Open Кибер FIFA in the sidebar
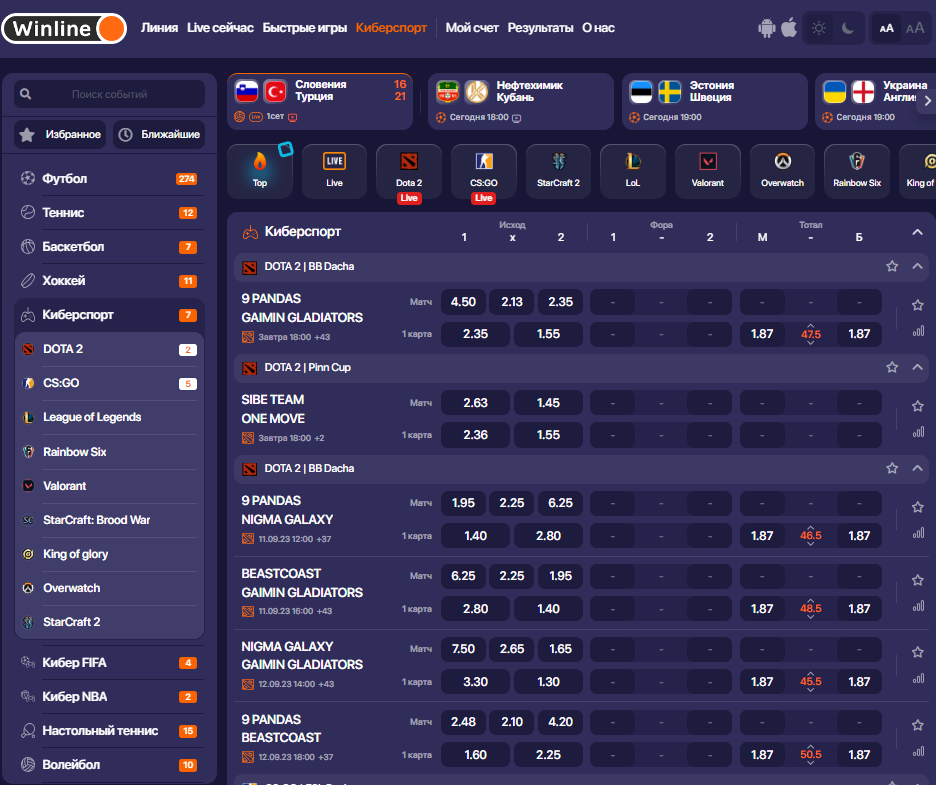 coord(109,663)
